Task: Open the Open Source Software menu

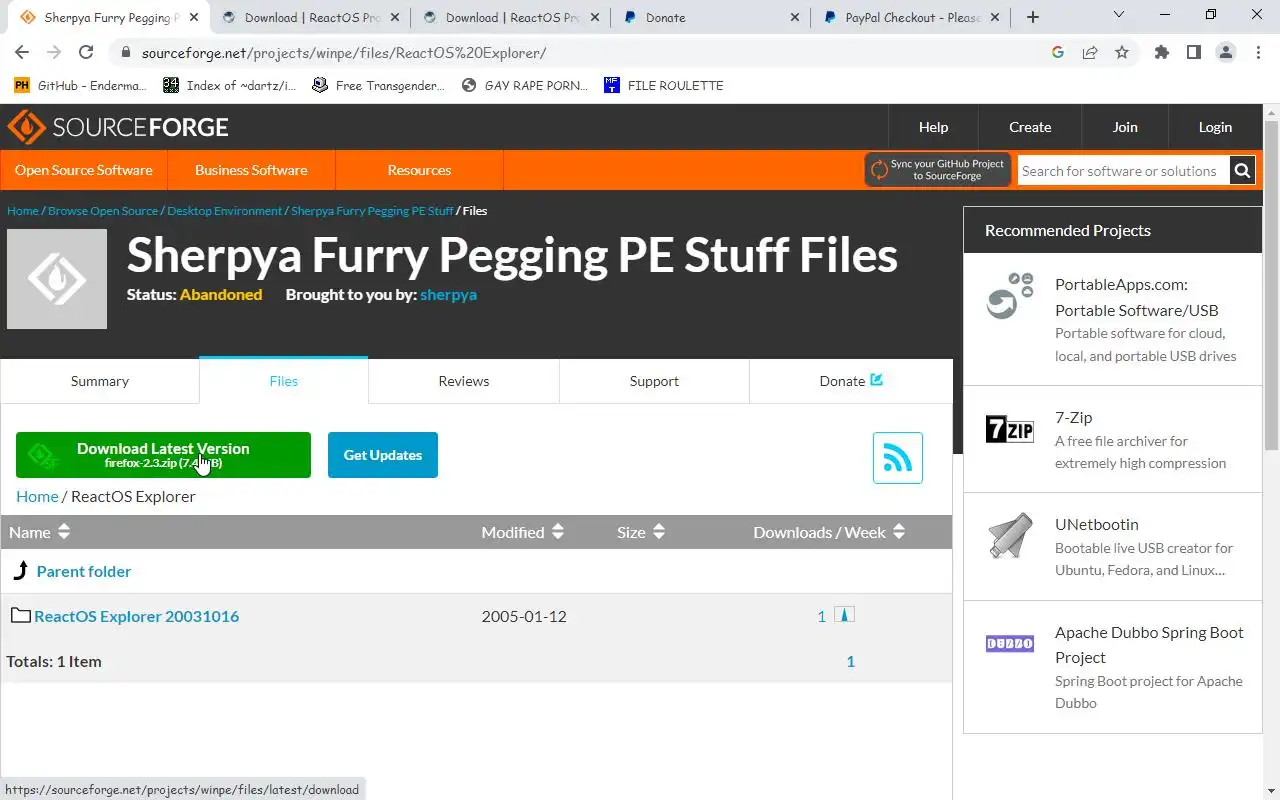Action: [84, 170]
